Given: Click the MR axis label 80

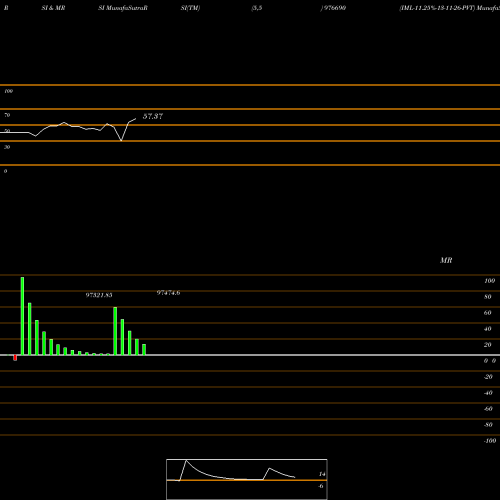Looking at the screenshot, I should [x=488, y=297].
